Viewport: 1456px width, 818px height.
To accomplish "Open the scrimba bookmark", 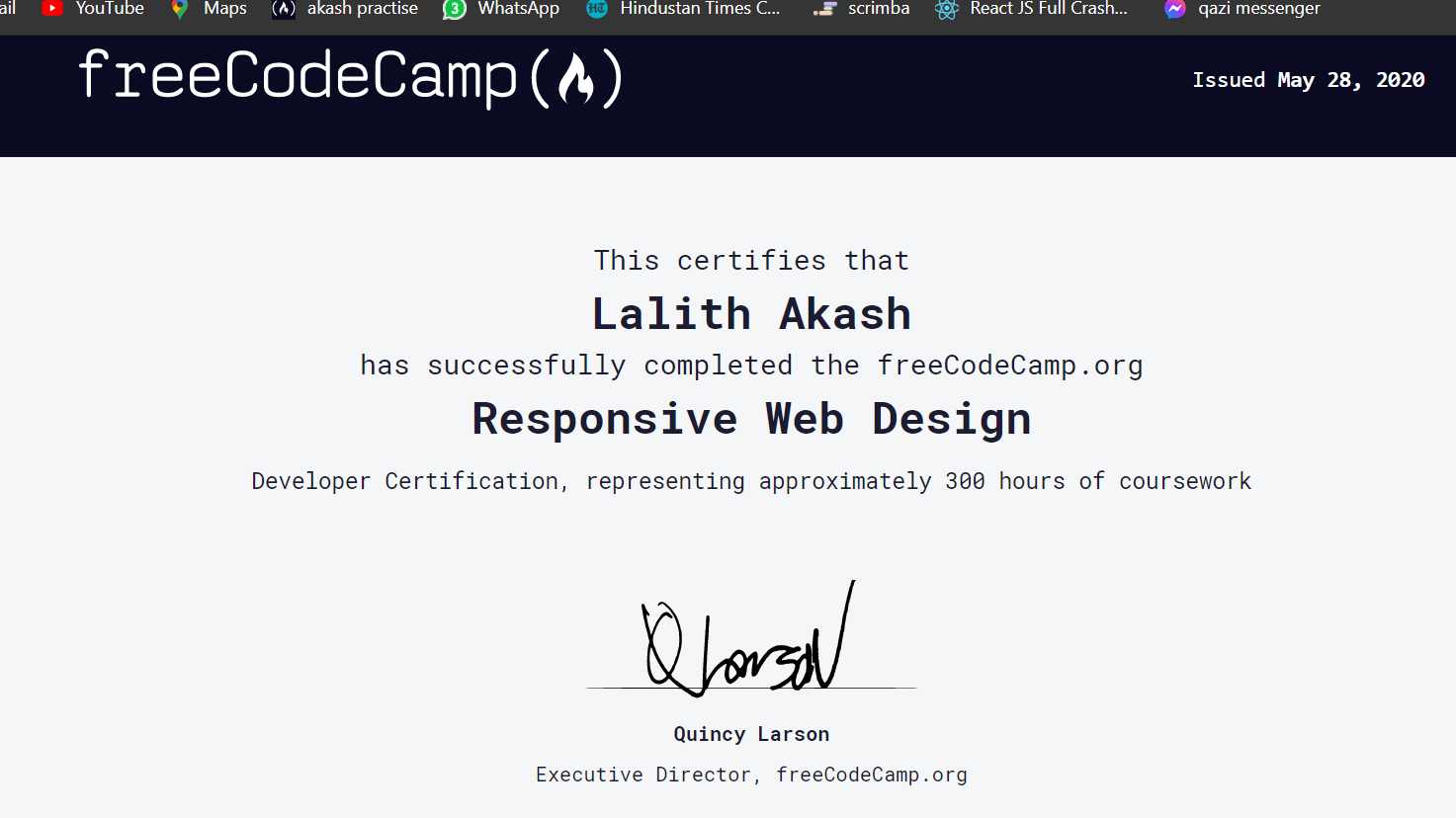I will [x=861, y=9].
